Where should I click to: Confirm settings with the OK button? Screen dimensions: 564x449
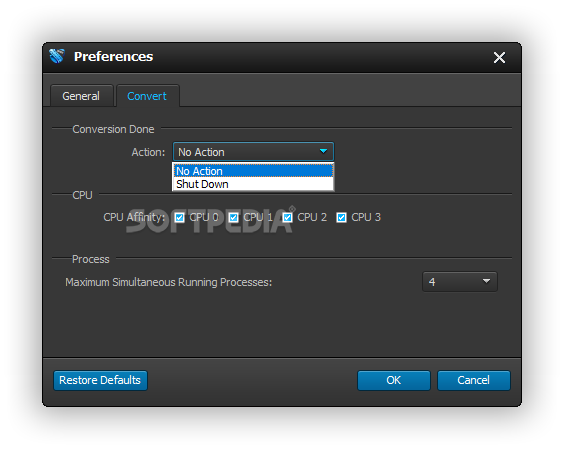click(x=394, y=380)
